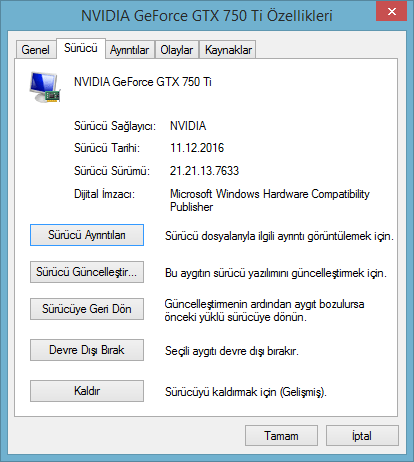This screenshot has height=462, width=414.
Task: Switch to the Kaynaklar tab
Action: tap(228, 50)
